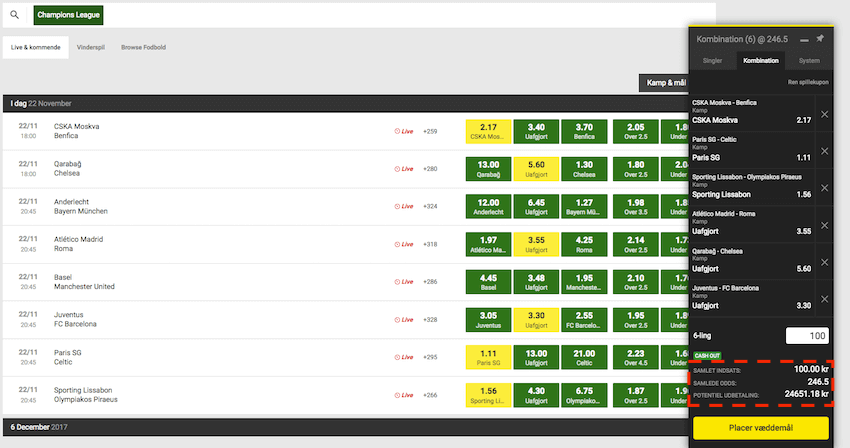
Task: Toggle CSKA Moskva 2.17 odds
Action: 488,131
